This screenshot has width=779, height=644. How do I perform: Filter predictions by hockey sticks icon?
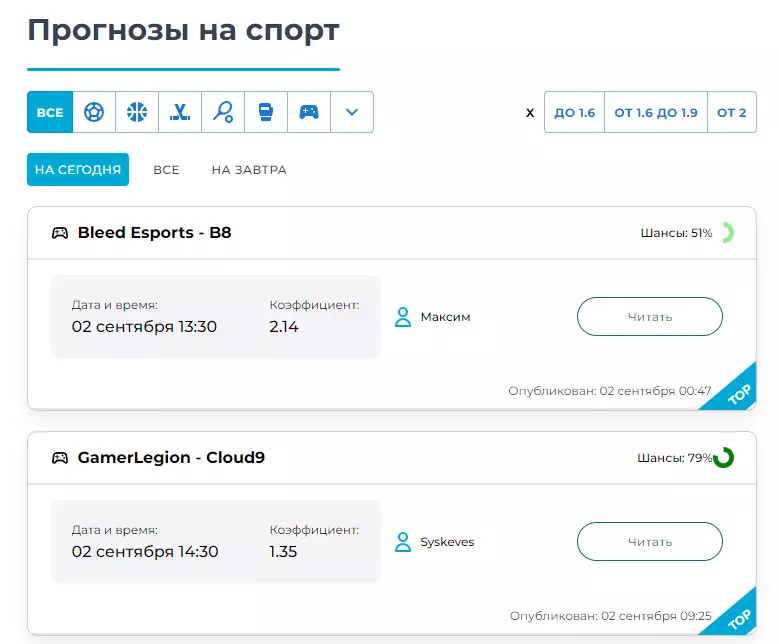click(180, 112)
